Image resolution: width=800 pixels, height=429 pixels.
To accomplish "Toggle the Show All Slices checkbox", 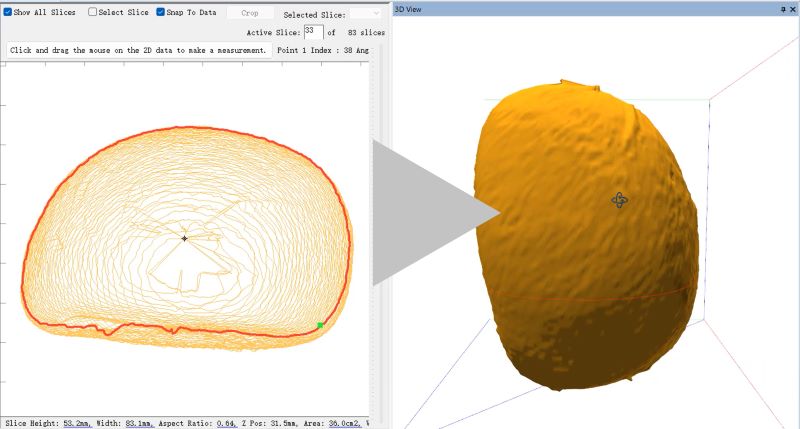I will click(8, 12).
